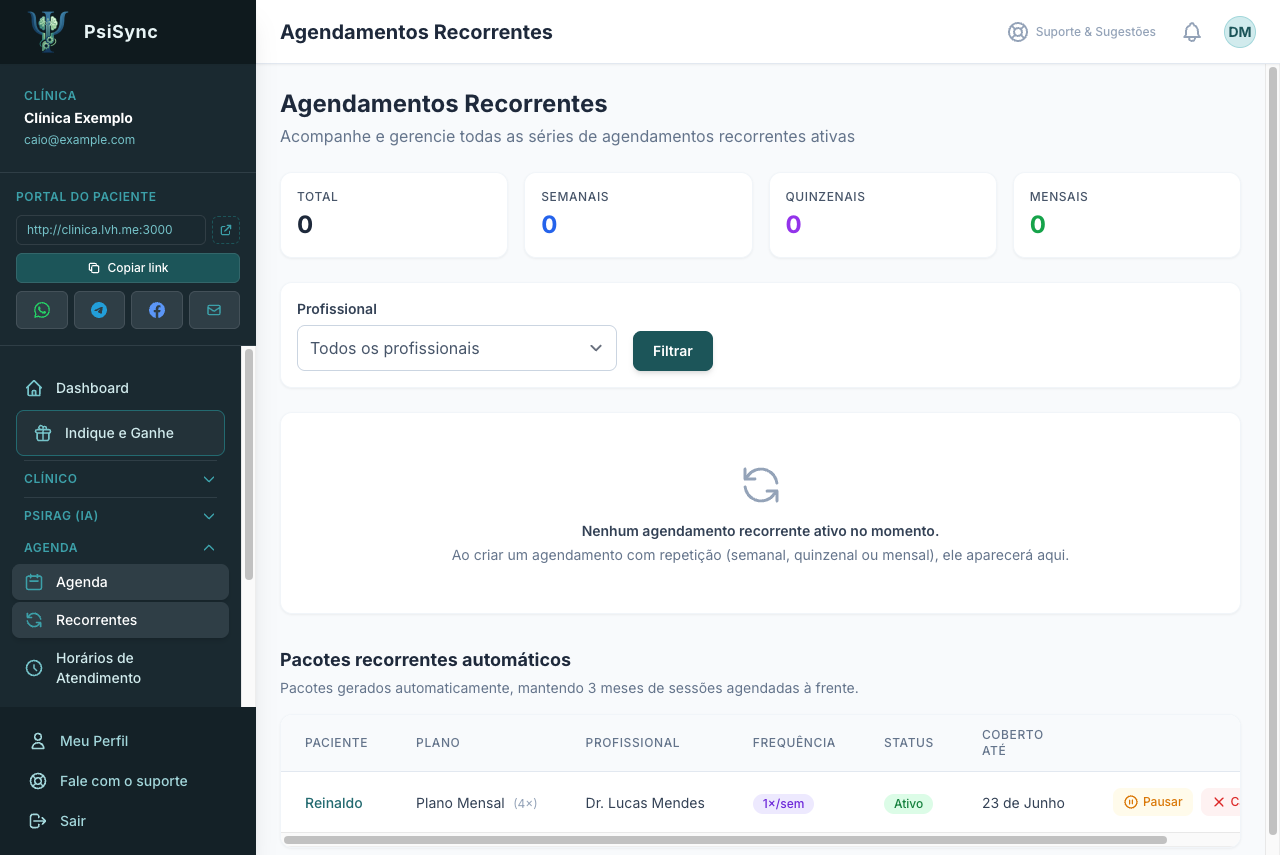Click the STATUS column header

coord(909,743)
